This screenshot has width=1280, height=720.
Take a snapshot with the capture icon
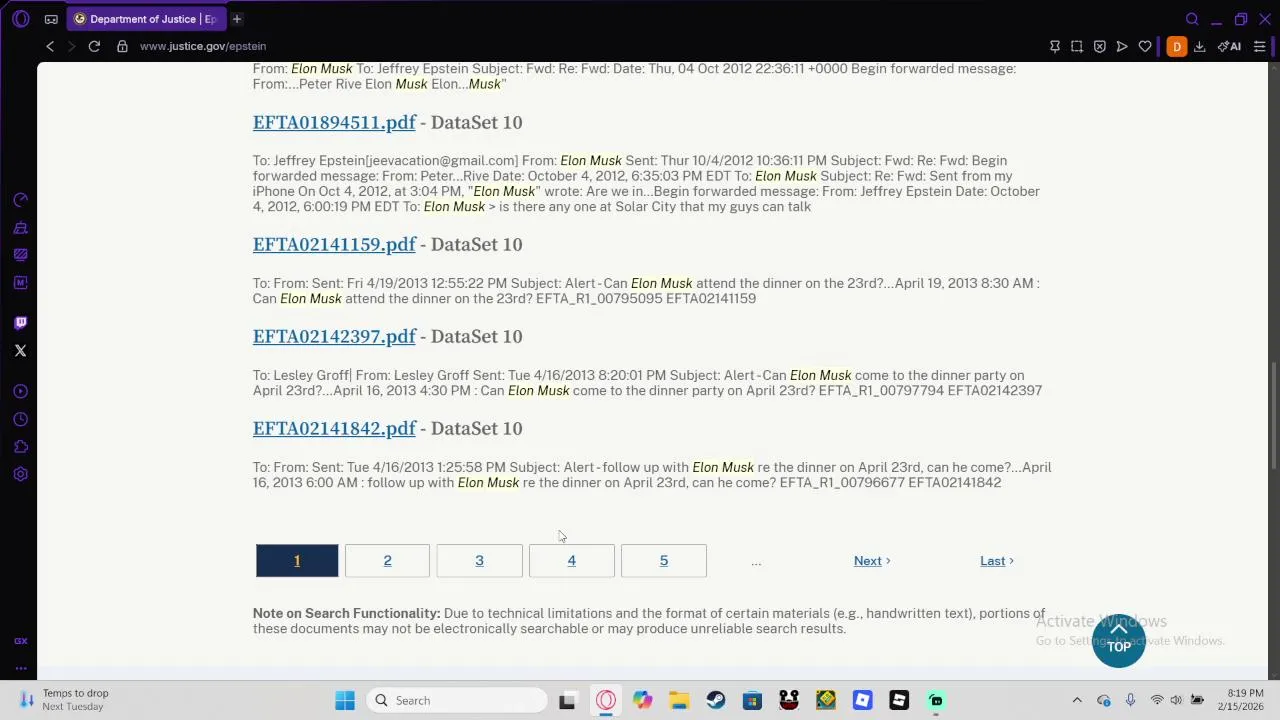click(x=1077, y=46)
